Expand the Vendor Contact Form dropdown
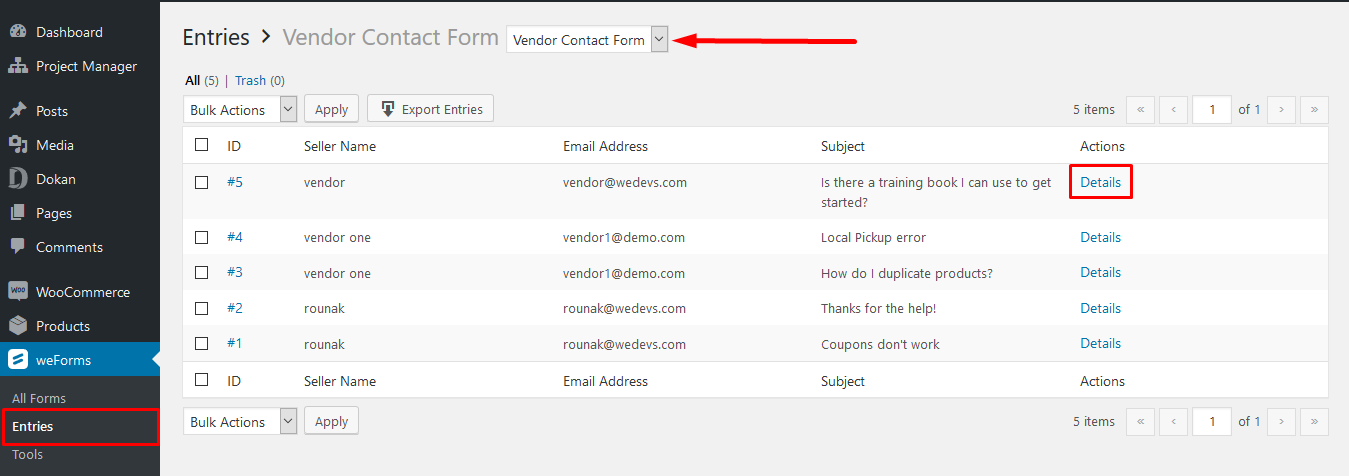This screenshot has width=1349, height=476. point(587,40)
